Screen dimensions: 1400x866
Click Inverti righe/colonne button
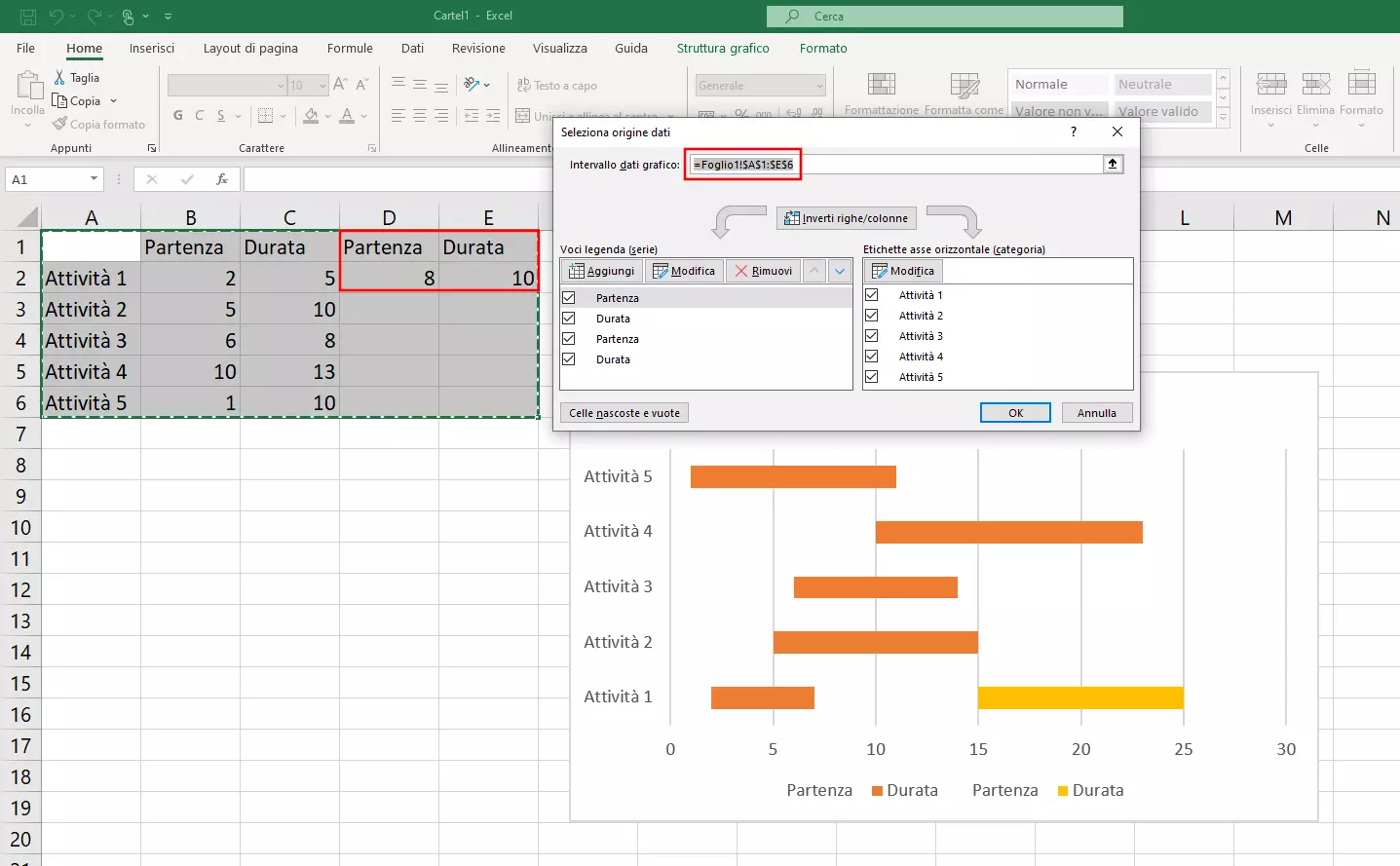(x=847, y=218)
